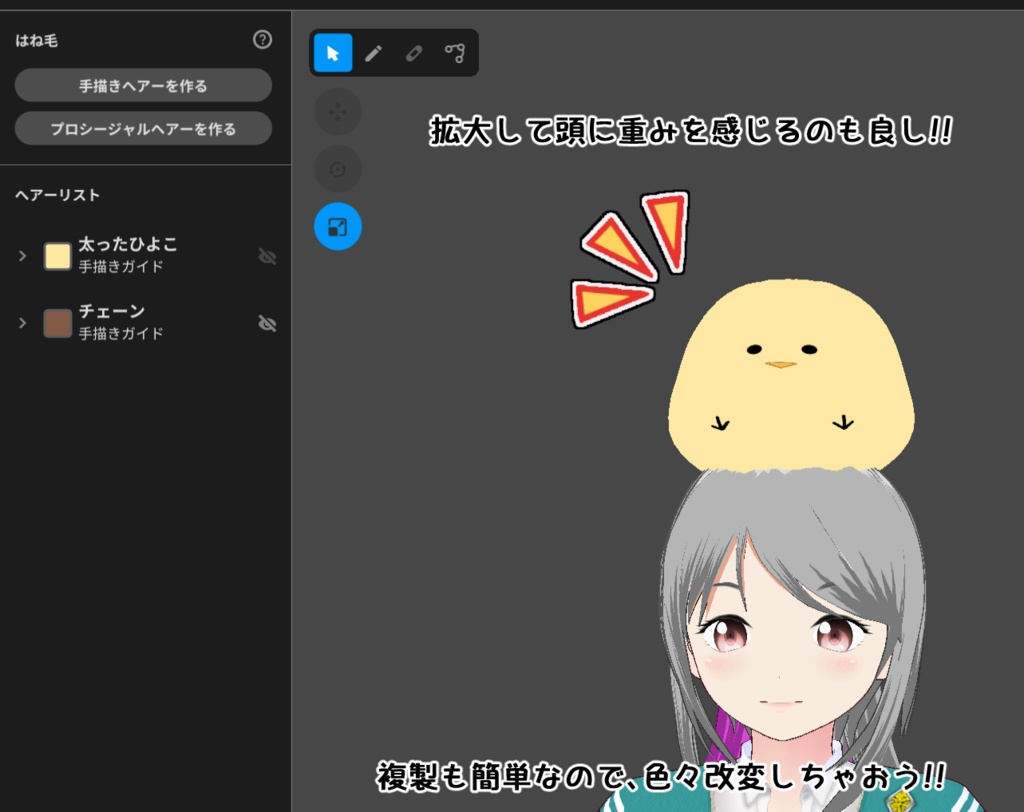The width and height of the screenshot is (1024, 812).
Task: Hide the チェーン hair group
Action: (267, 324)
